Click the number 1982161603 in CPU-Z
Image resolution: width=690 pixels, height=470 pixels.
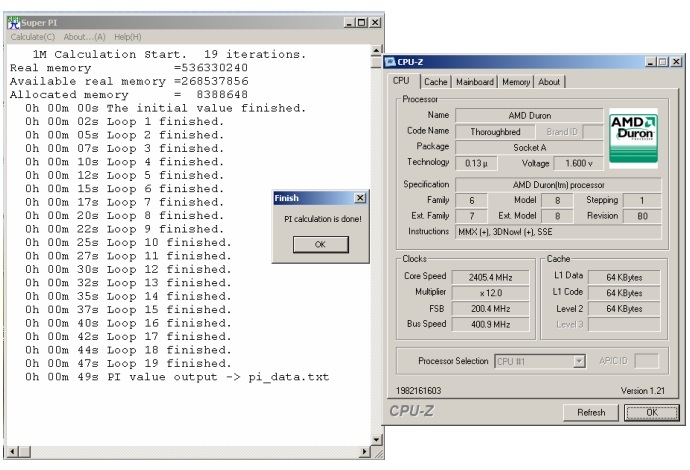point(418,391)
